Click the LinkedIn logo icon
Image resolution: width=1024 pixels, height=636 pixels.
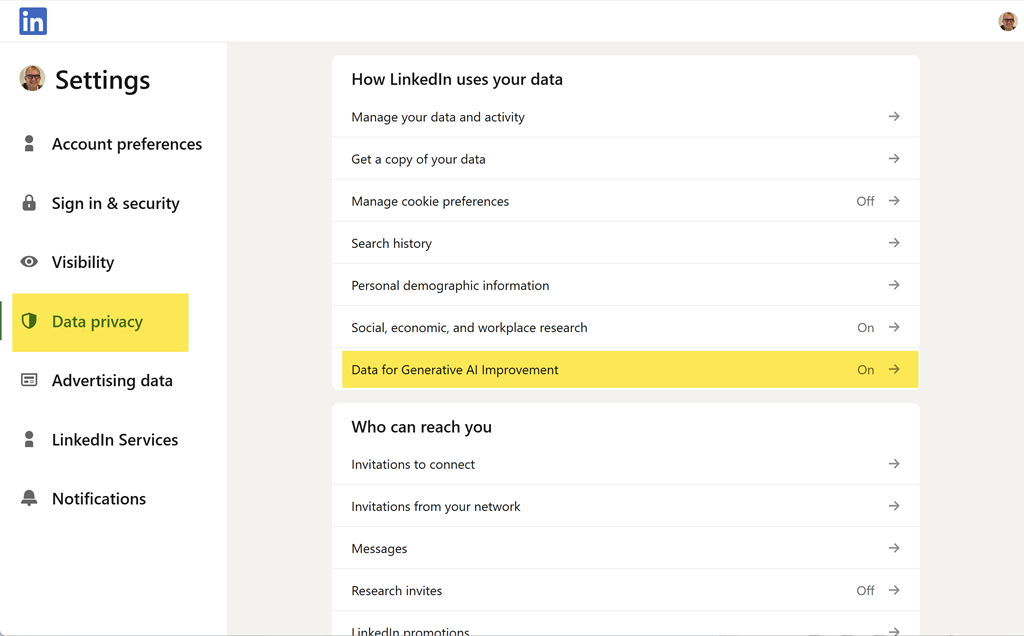tap(33, 21)
